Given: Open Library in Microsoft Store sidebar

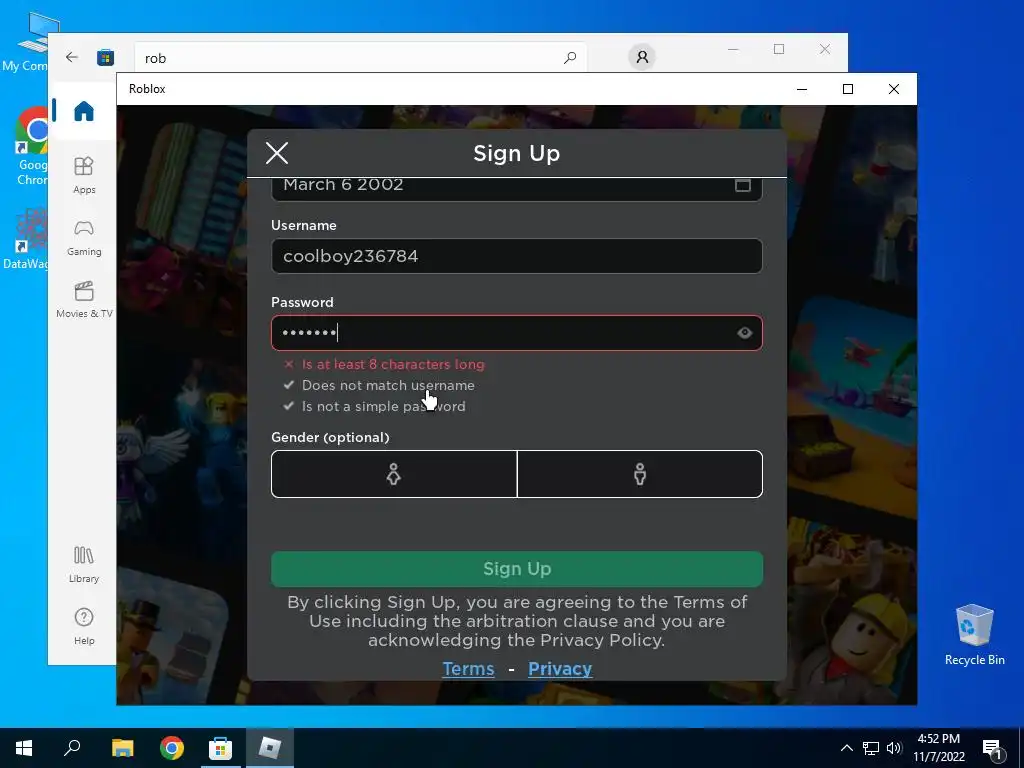Looking at the screenshot, I should (x=84, y=564).
